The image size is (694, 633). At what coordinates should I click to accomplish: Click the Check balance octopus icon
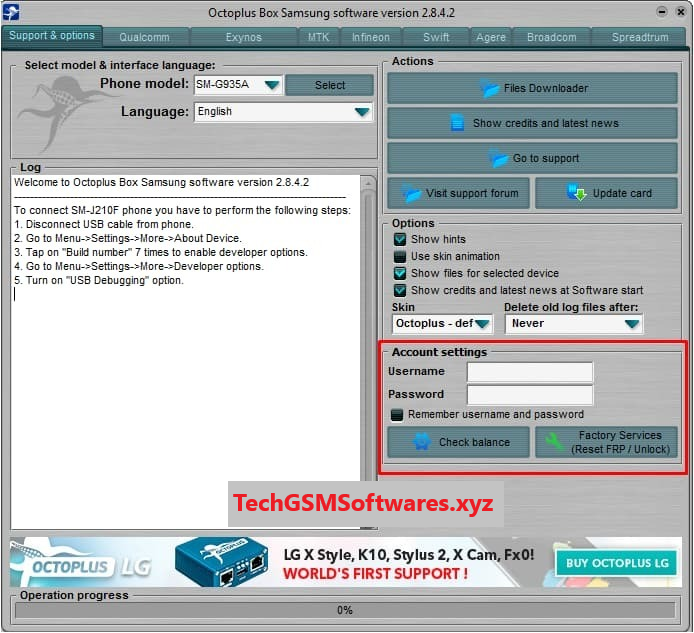pyautogui.click(x=422, y=442)
